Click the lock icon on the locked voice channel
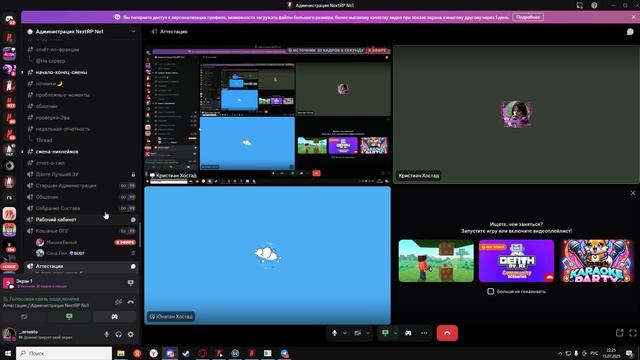This screenshot has width=640, height=360. (133, 174)
